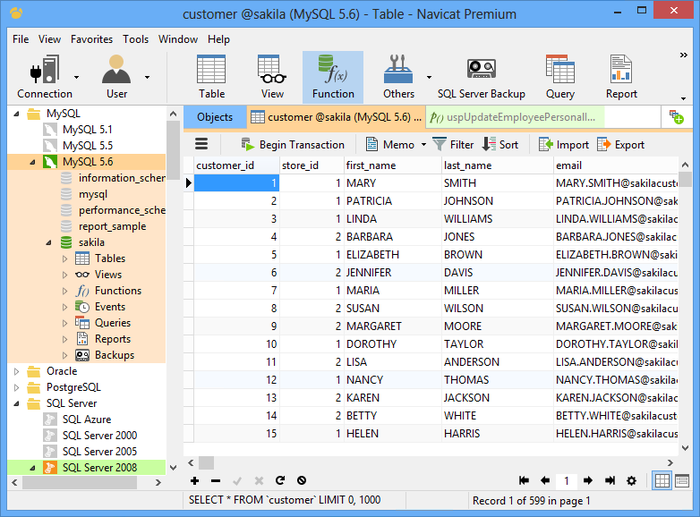Click the Import button

coord(564,145)
